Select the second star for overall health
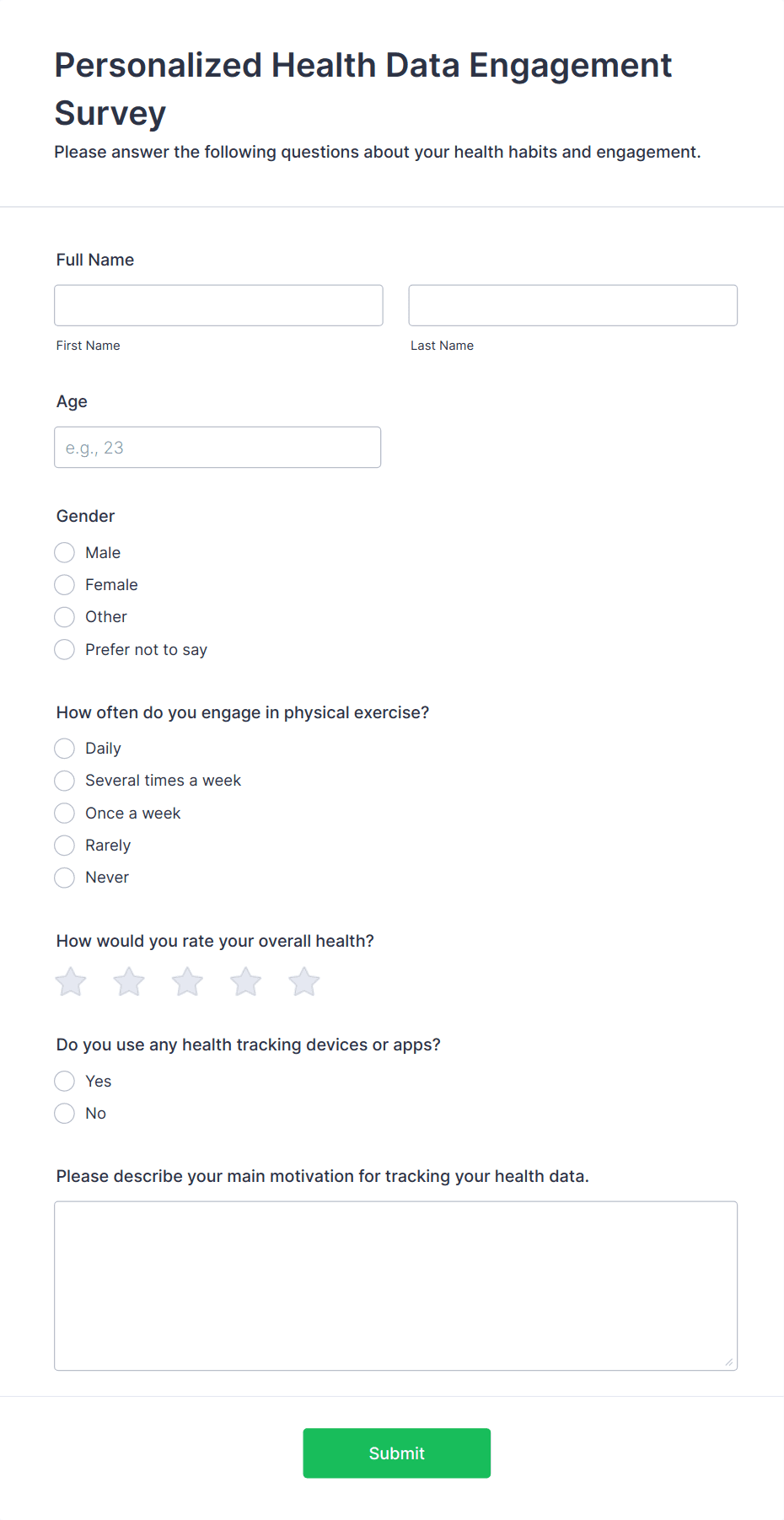The height and width of the screenshot is (1520, 784). pyautogui.click(x=129, y=981)
